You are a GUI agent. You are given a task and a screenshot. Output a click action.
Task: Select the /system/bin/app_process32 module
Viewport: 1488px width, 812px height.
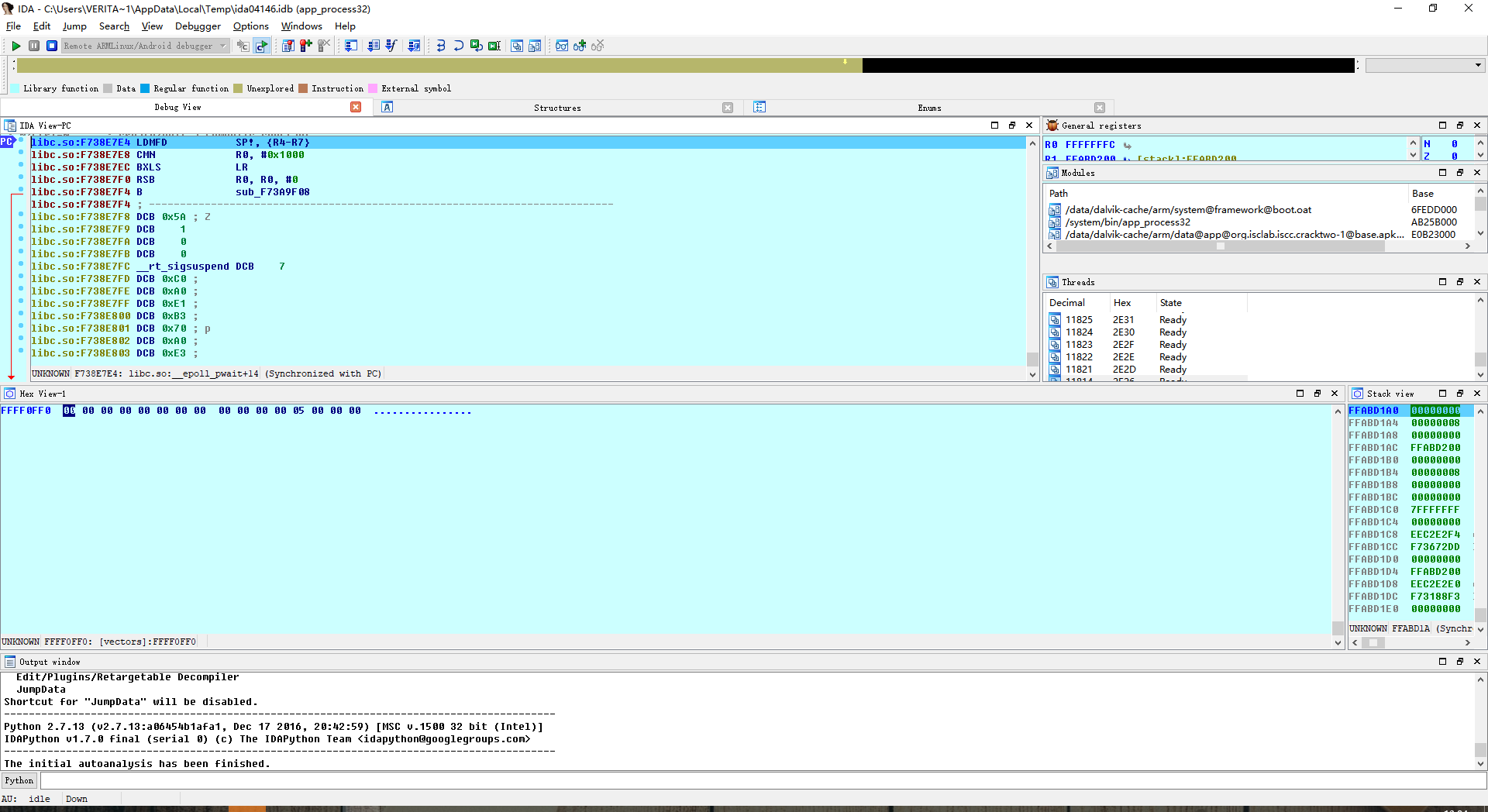click(x=1259, y=222)
